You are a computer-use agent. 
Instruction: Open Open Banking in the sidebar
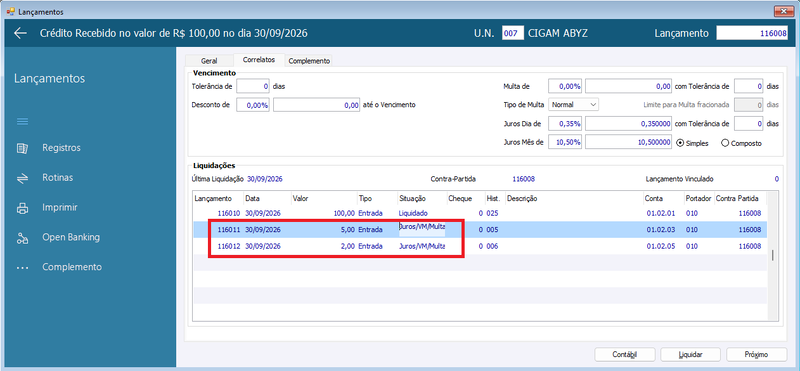pos(71,237)
